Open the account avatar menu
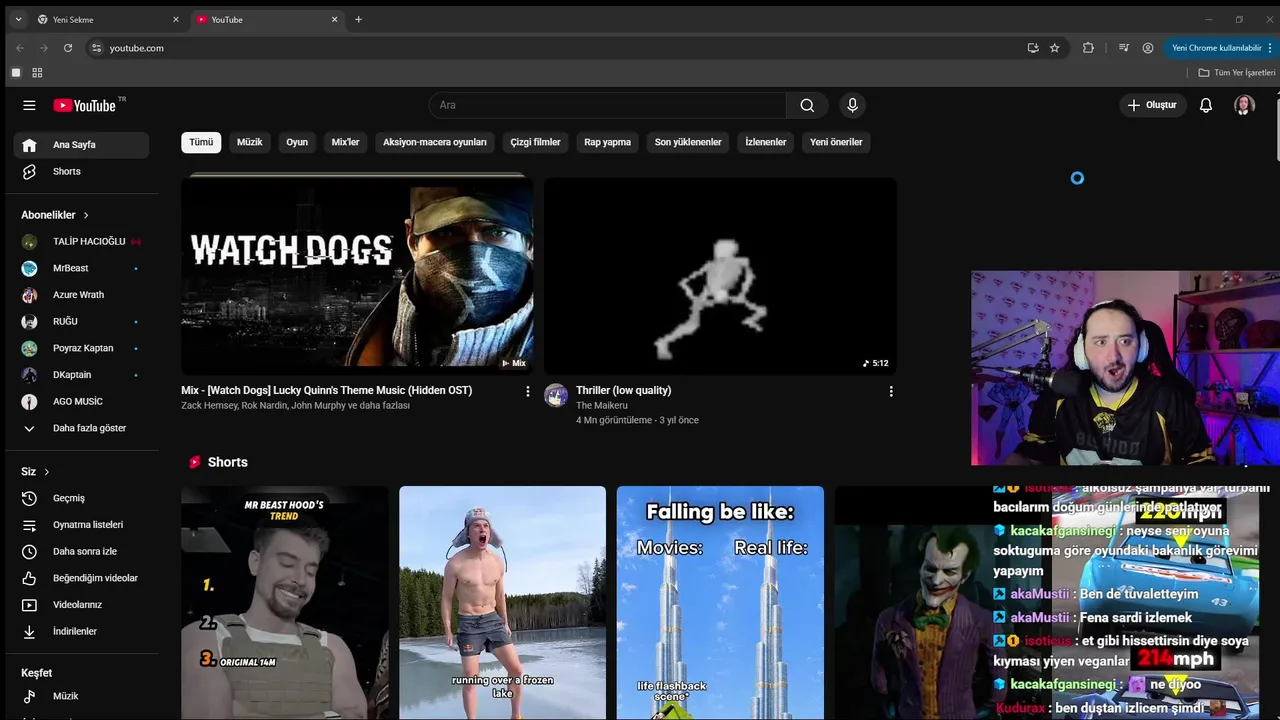The height and width of the screenshot is (720, 1280). [1244, 105]
